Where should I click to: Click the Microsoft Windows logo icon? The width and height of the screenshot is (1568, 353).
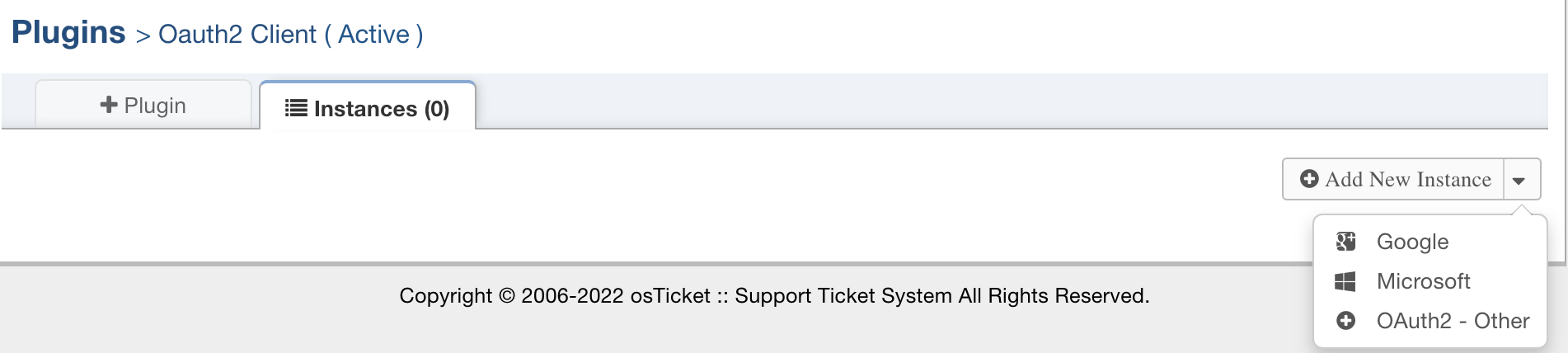(1345, 281)
